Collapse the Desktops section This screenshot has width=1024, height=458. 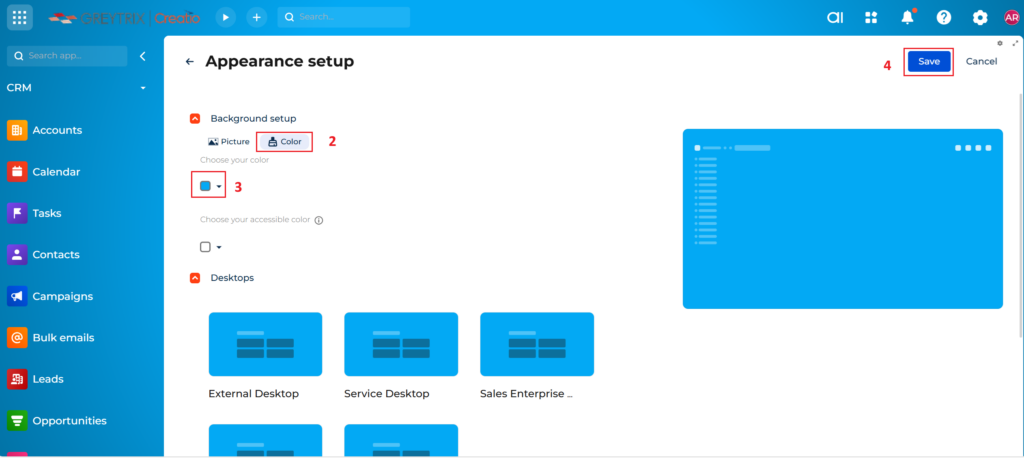[195, 278]
